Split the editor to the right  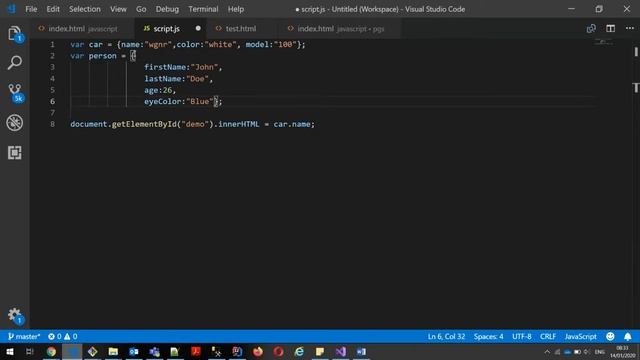pos(611,29)
